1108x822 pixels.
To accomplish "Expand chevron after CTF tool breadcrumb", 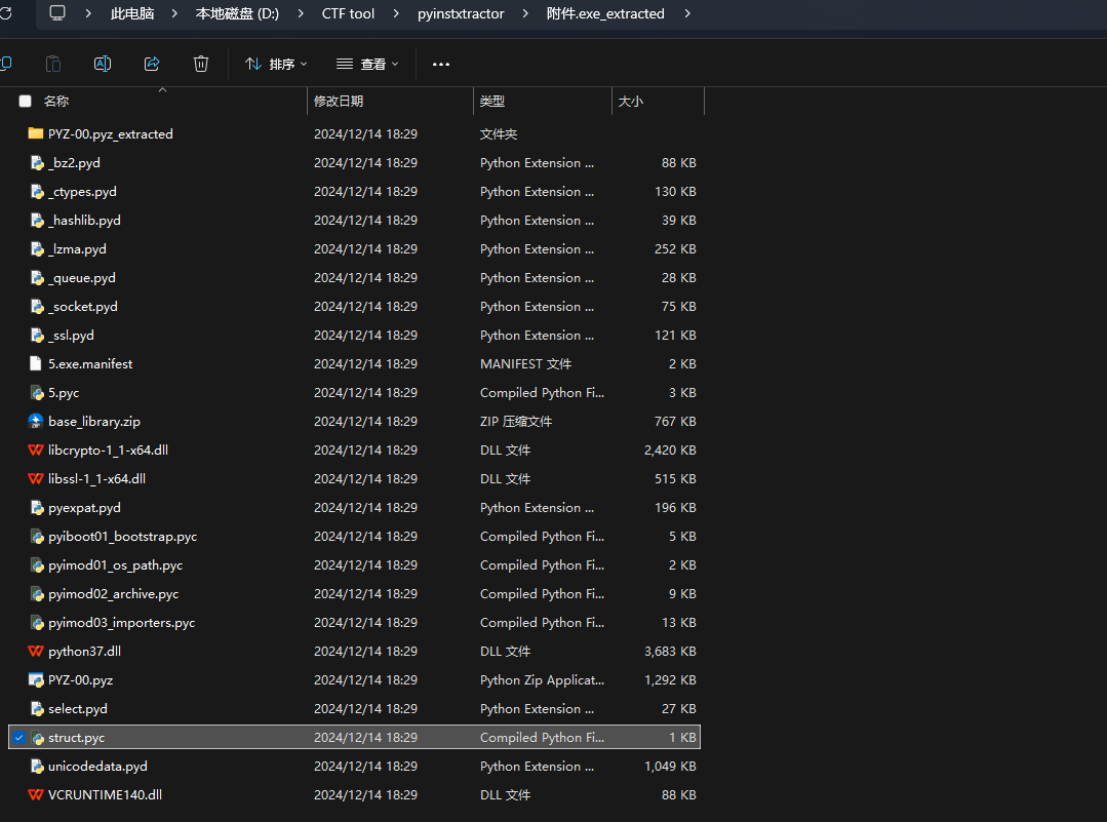I will click(x=396, y=13).
